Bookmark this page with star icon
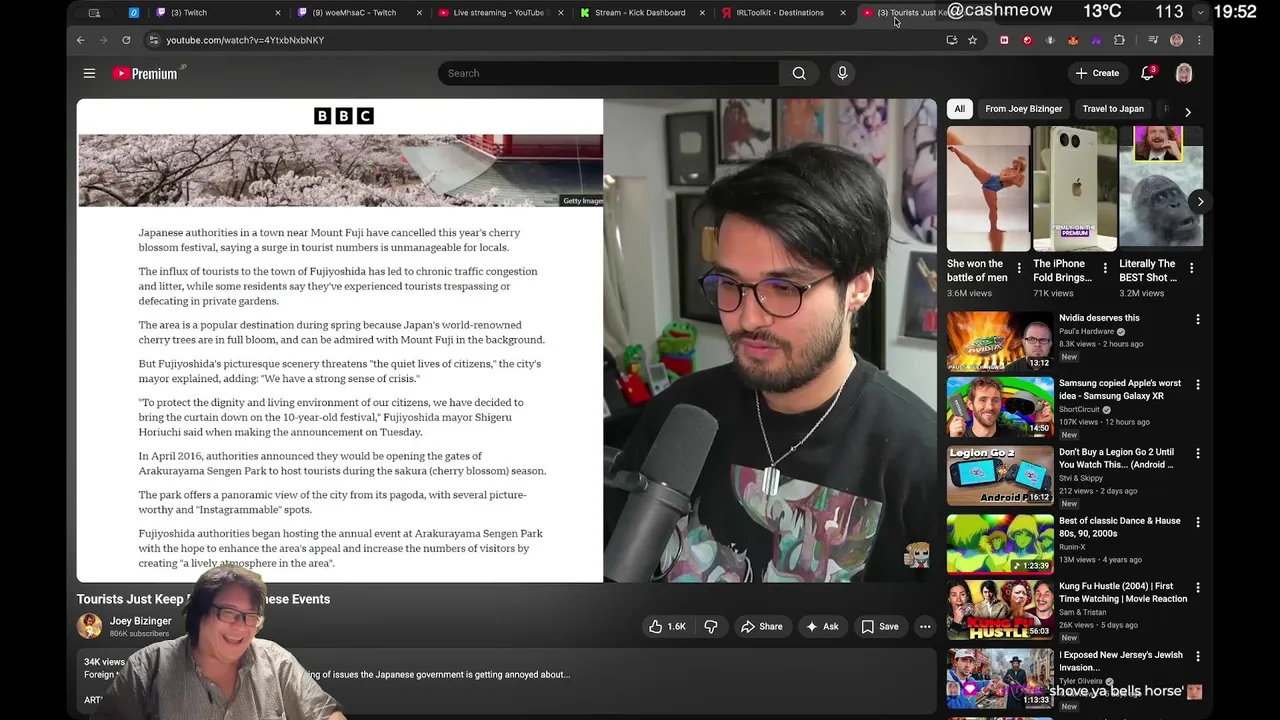The width and height of the screenshot is (1280, 720). 972,40
